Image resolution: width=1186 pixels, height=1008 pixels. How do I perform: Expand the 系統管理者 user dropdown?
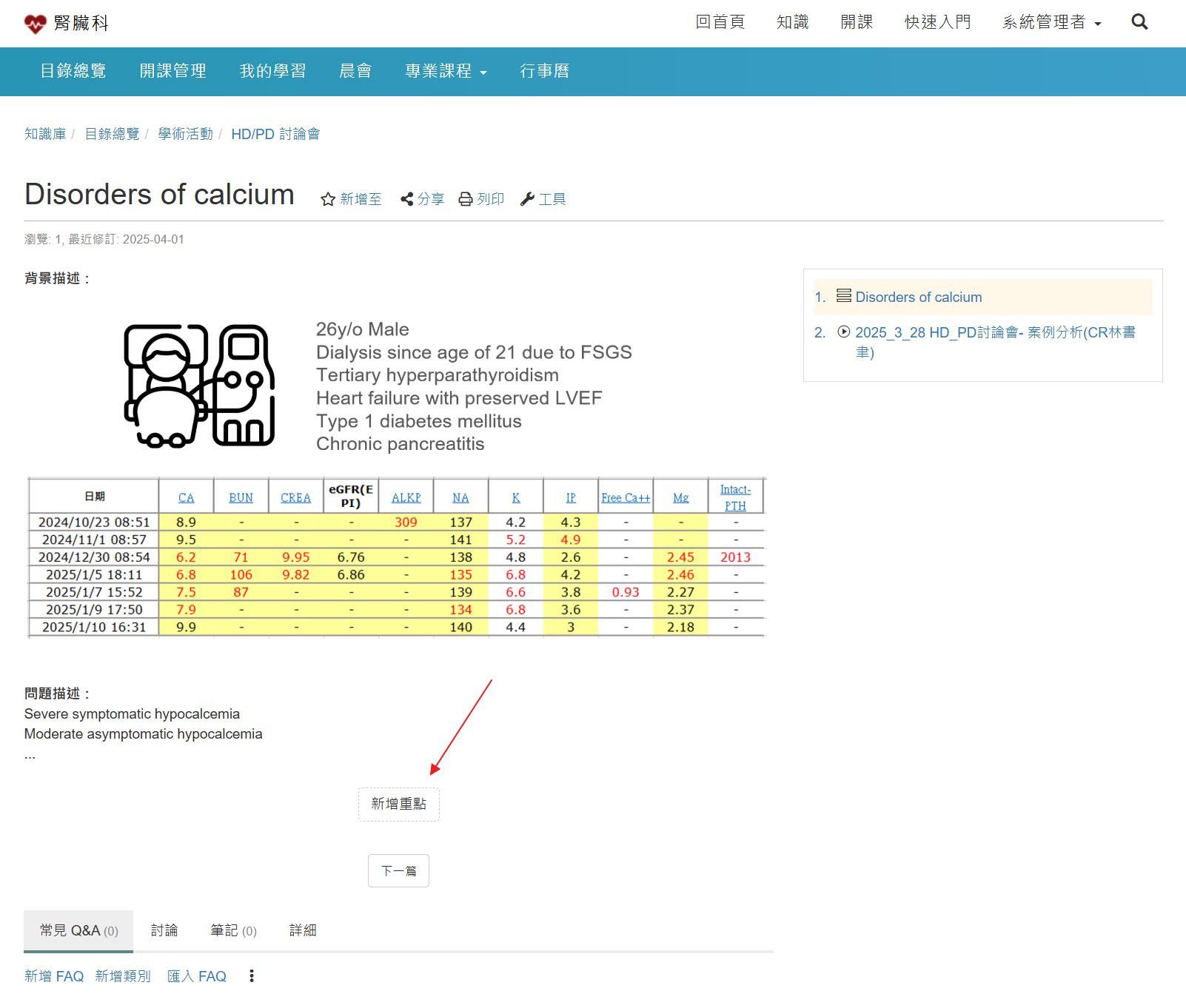click(1051, 22)
